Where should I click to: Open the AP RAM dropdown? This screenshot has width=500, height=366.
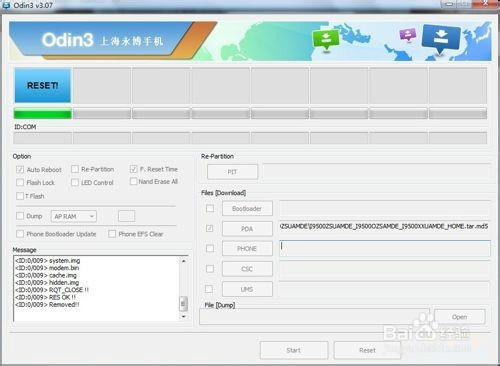pyautogui.click(x=74, y=216)
